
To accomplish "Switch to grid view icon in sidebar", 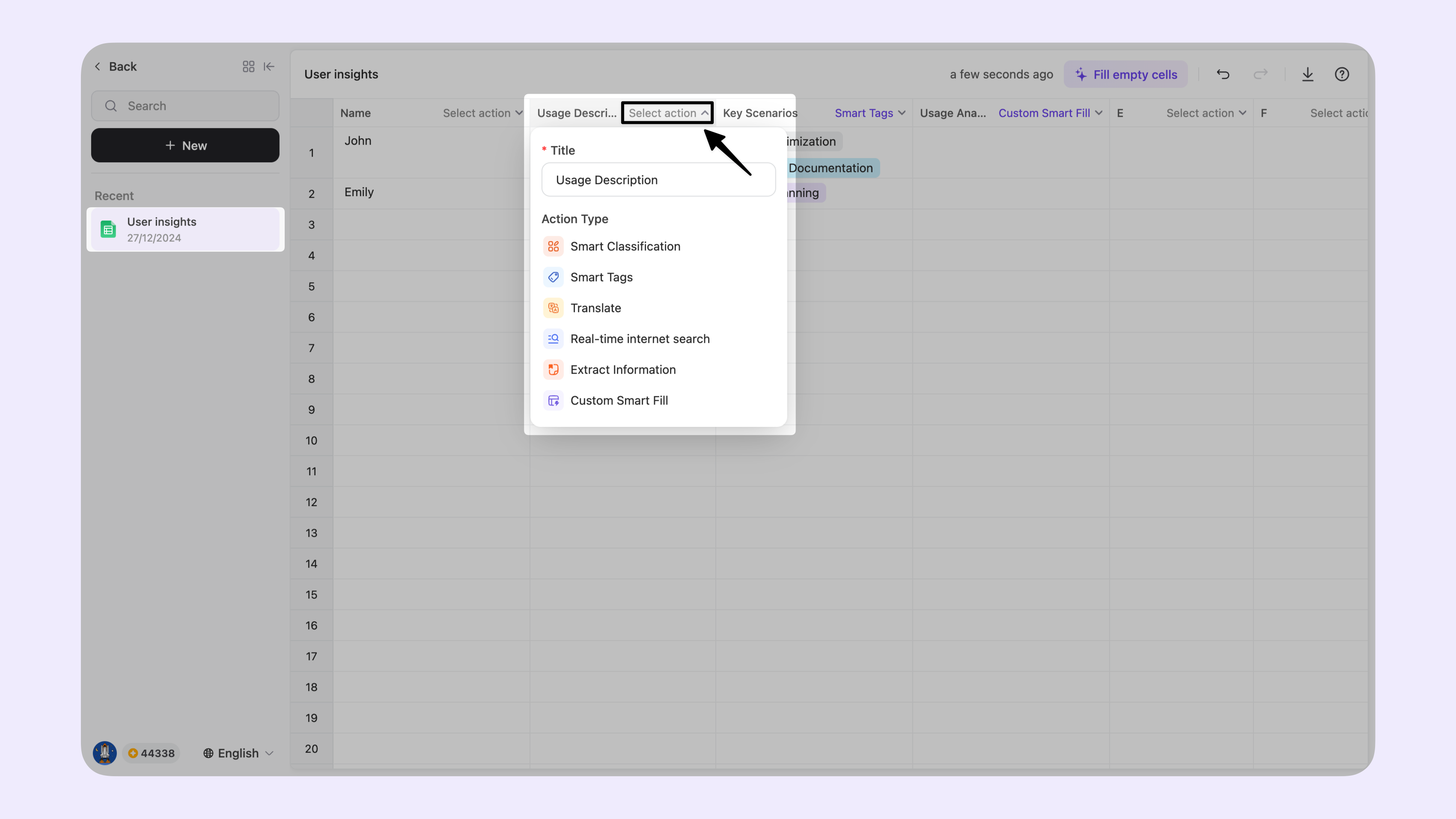I will click(x=248, y=67).
